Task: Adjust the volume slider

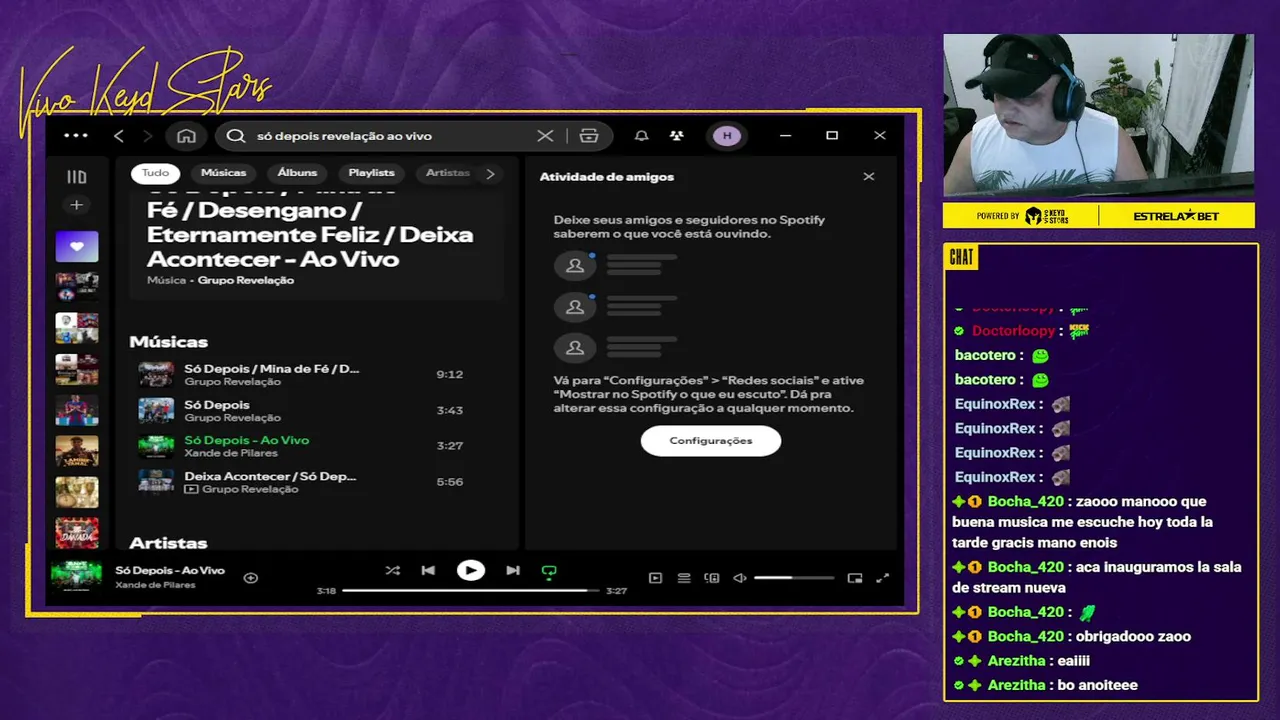Action: [x=794, y=577]
